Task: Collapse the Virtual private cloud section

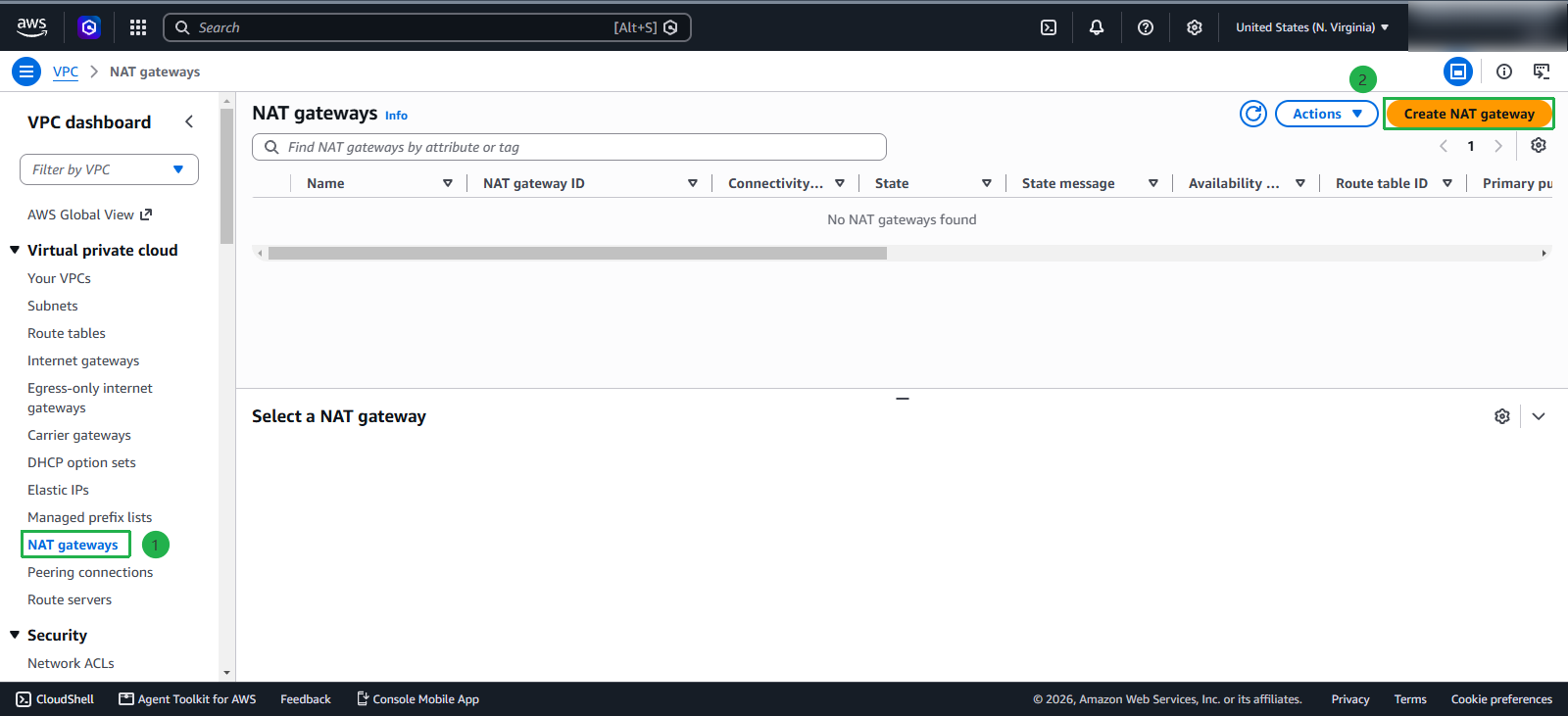Action: [15, 250]
